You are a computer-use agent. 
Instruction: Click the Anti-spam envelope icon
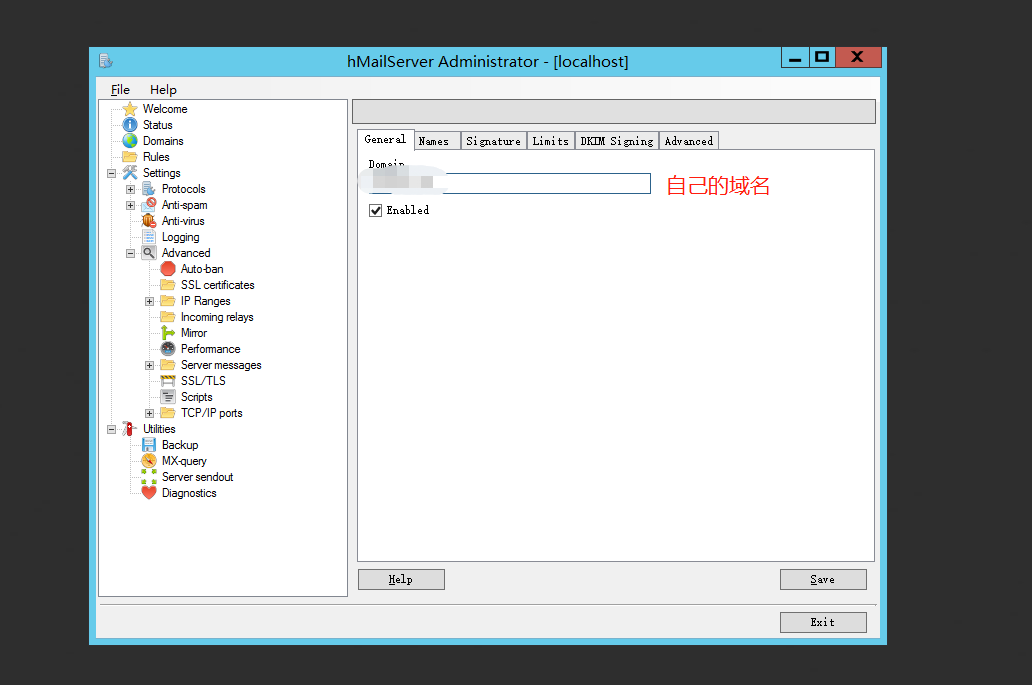click(x=149, y=205)
